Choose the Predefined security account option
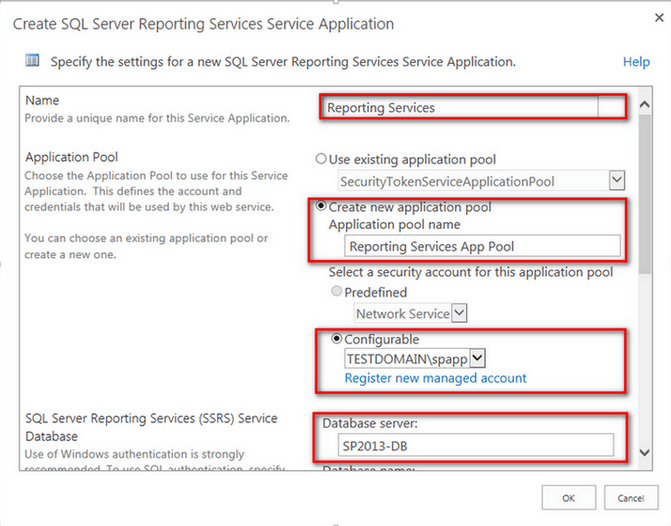 point(337,291)
